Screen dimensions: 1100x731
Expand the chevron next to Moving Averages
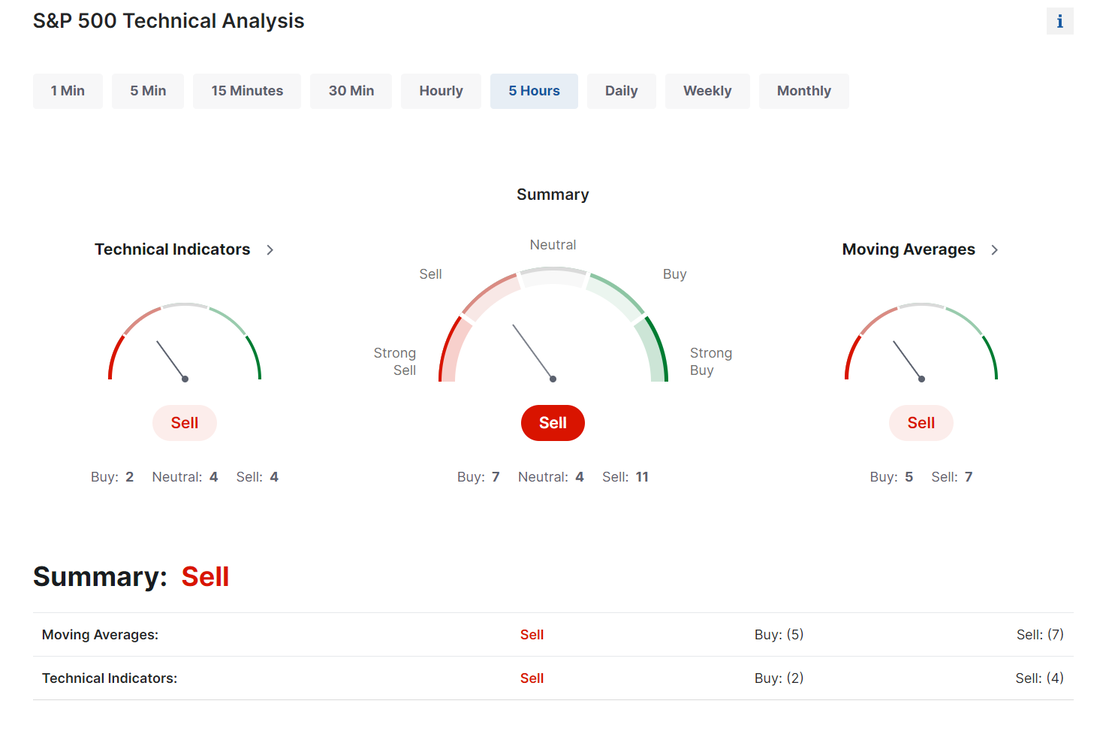coord(995,250)
